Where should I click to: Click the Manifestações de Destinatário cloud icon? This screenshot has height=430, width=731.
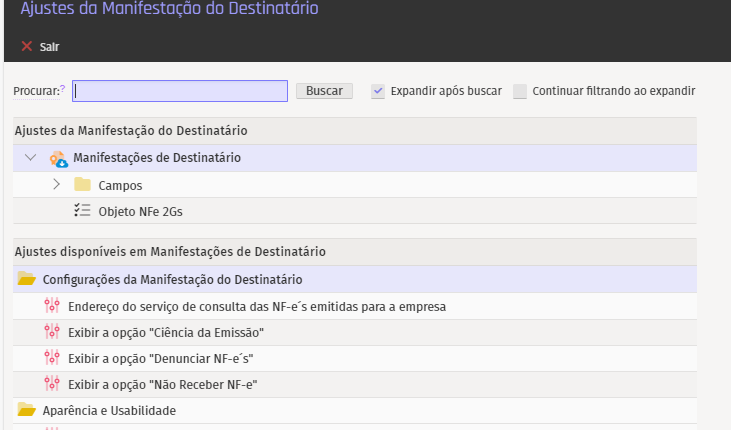(x=58, y=158)
